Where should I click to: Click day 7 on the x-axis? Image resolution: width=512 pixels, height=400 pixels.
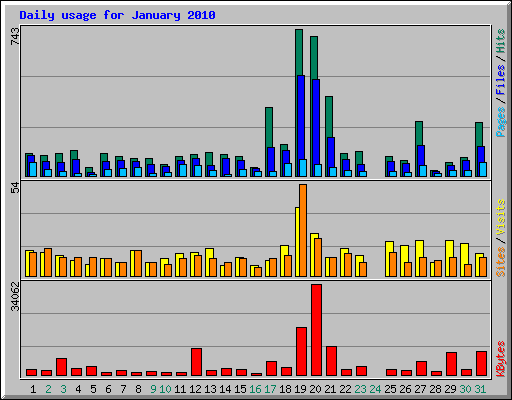pyautogui.click(x=123, y=389)
